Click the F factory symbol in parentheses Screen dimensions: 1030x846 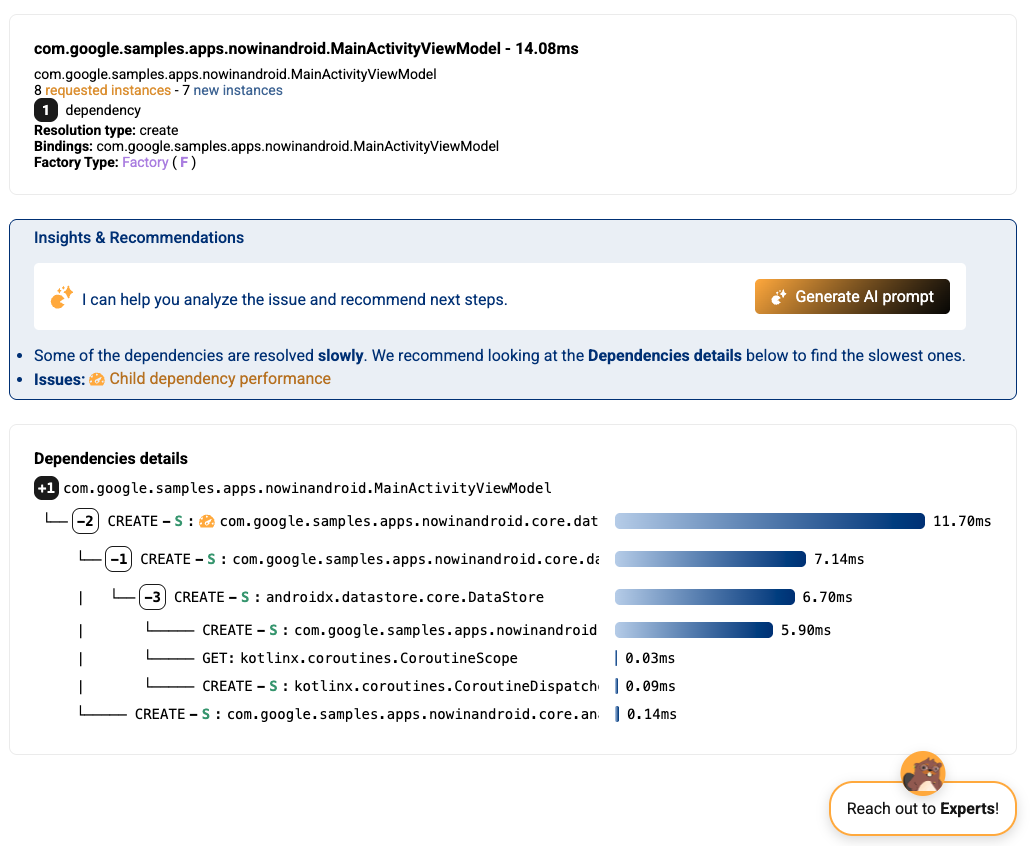click(184, 162)
